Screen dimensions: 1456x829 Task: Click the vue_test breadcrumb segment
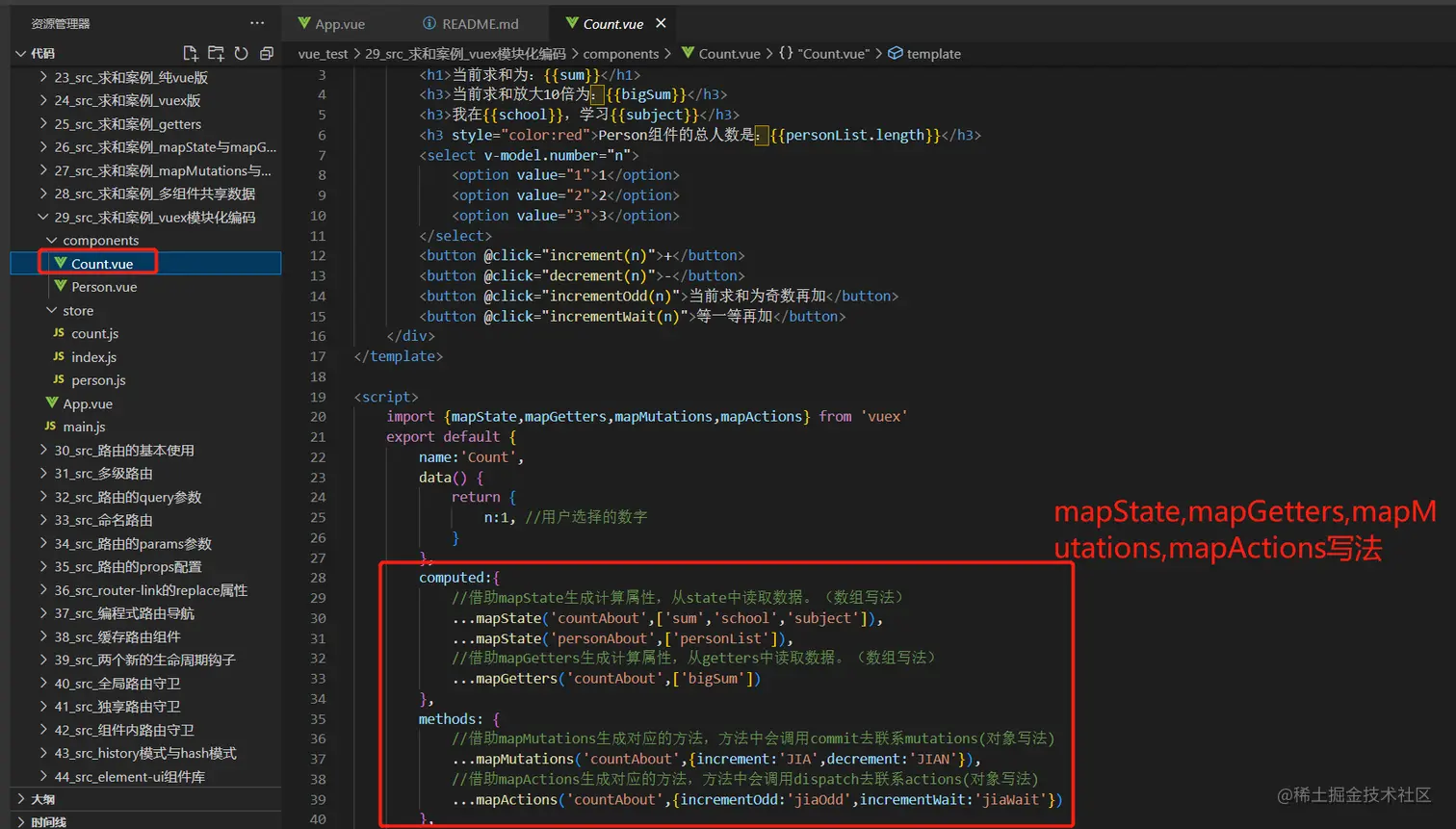tap(323, 54)
